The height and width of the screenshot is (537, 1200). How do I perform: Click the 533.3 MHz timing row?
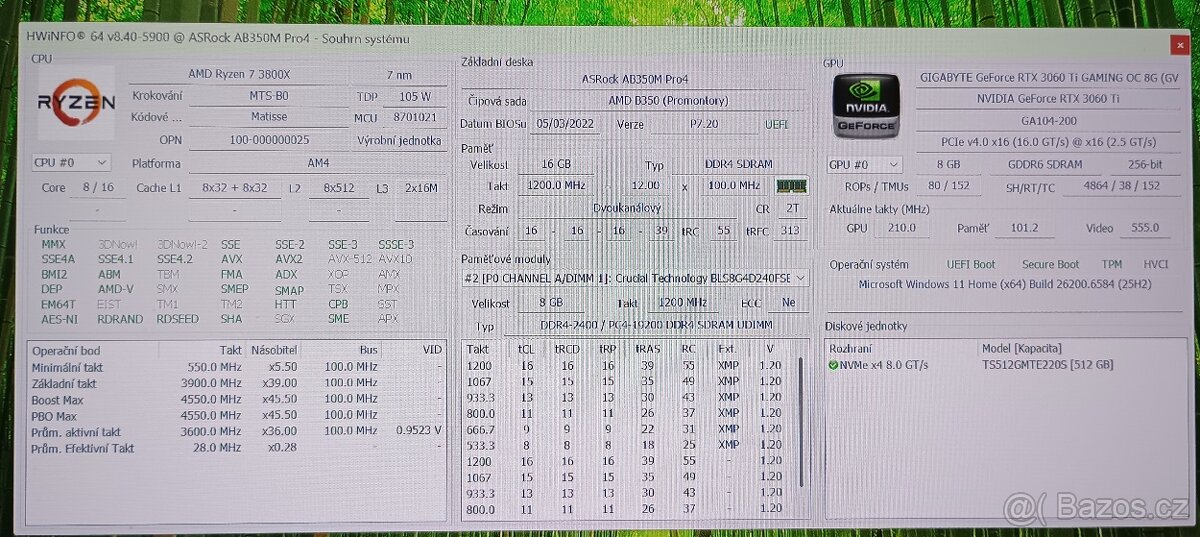628,443
